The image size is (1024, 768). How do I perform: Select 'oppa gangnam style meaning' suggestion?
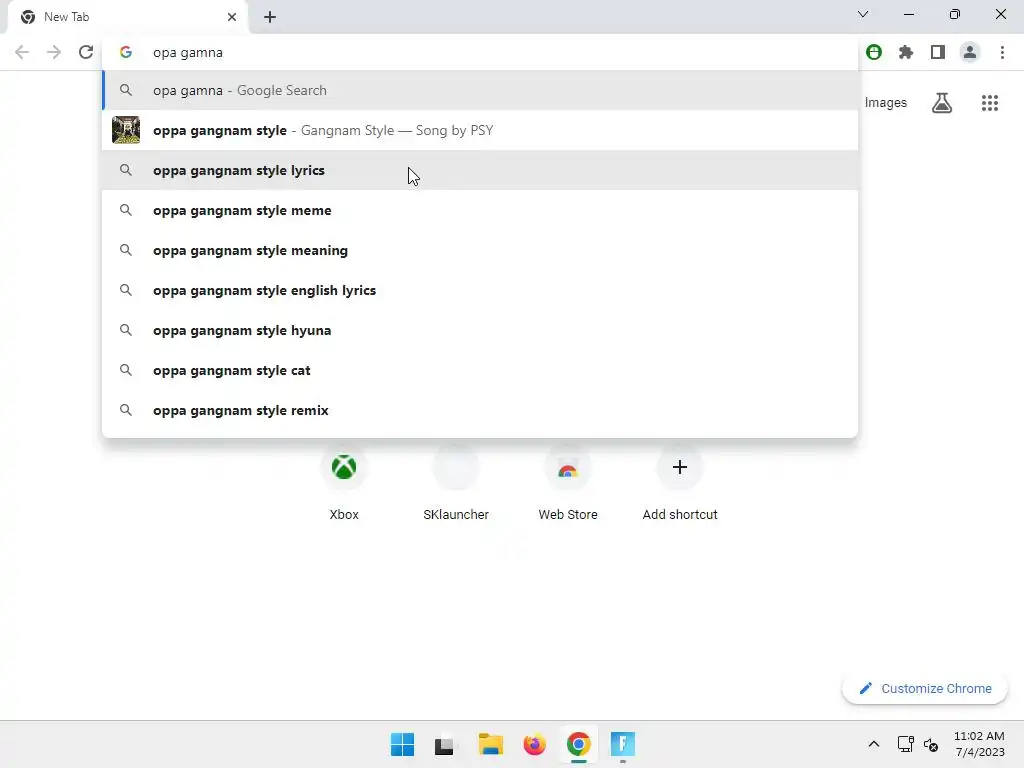(480, 250)
